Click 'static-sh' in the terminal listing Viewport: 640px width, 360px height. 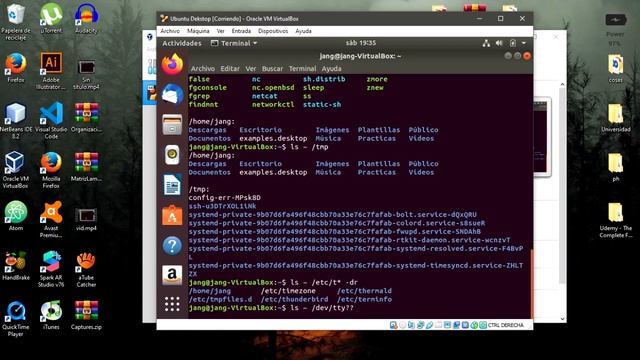[x=322, y=104]
